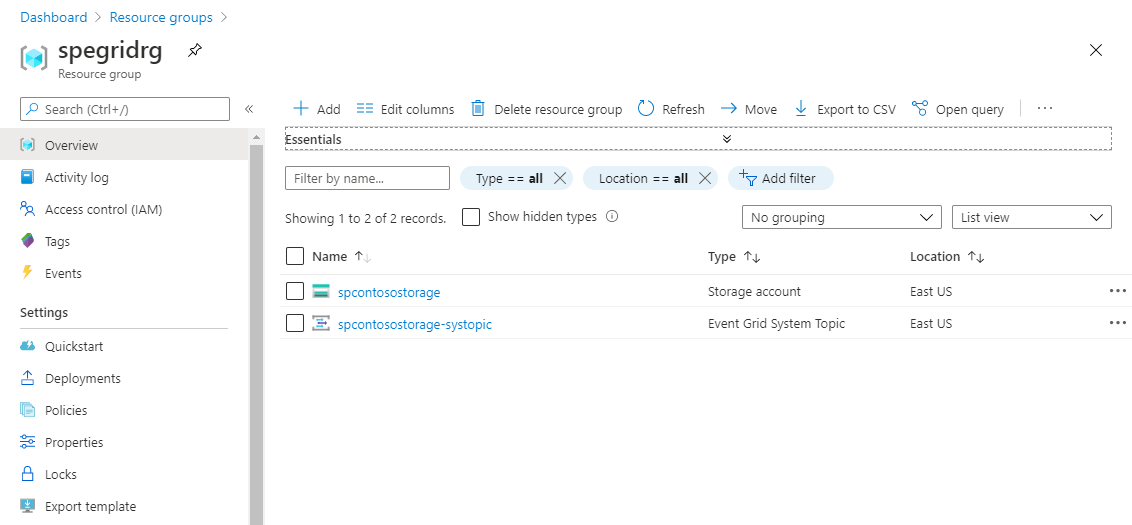The width and height of the screenshot is (1132, 525).
Task: Go to Access control (IAM)
Action: coord(103,209)
